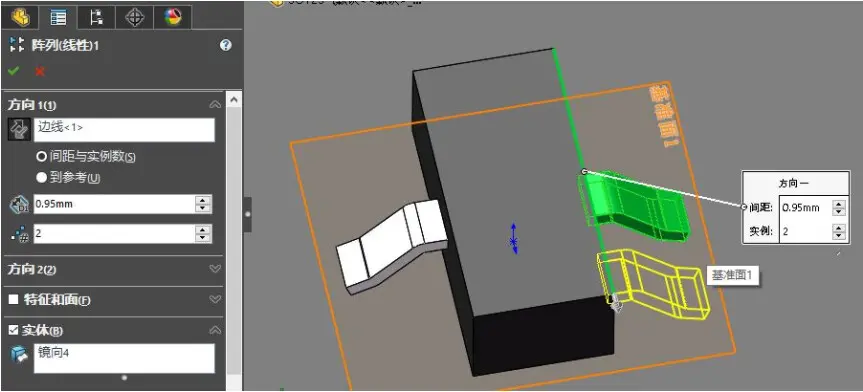
Task: Expand the 方向 2 section
Action: click(x=215, y=269)
